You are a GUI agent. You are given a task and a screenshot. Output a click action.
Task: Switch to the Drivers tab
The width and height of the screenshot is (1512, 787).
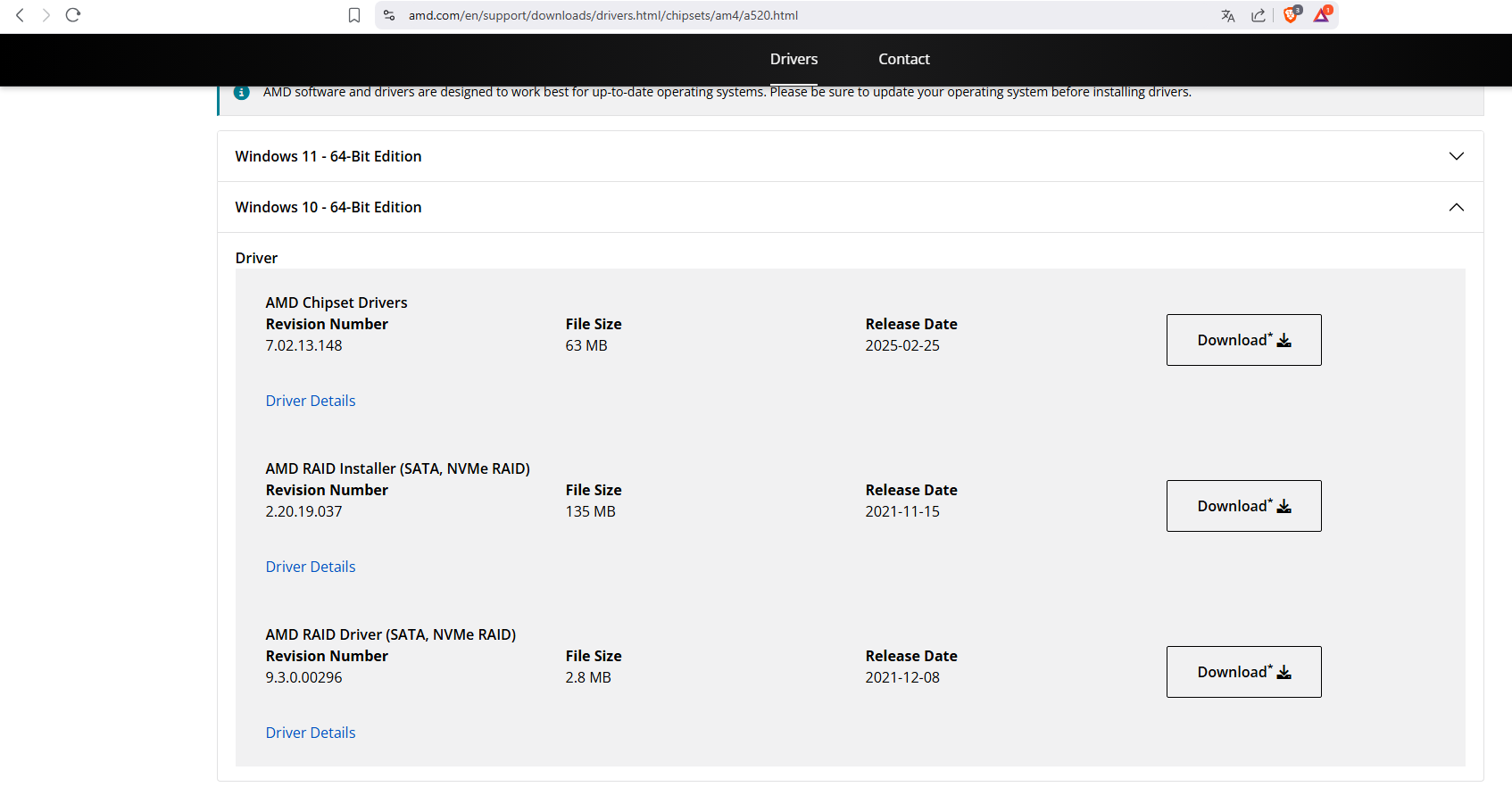(793, 59)
